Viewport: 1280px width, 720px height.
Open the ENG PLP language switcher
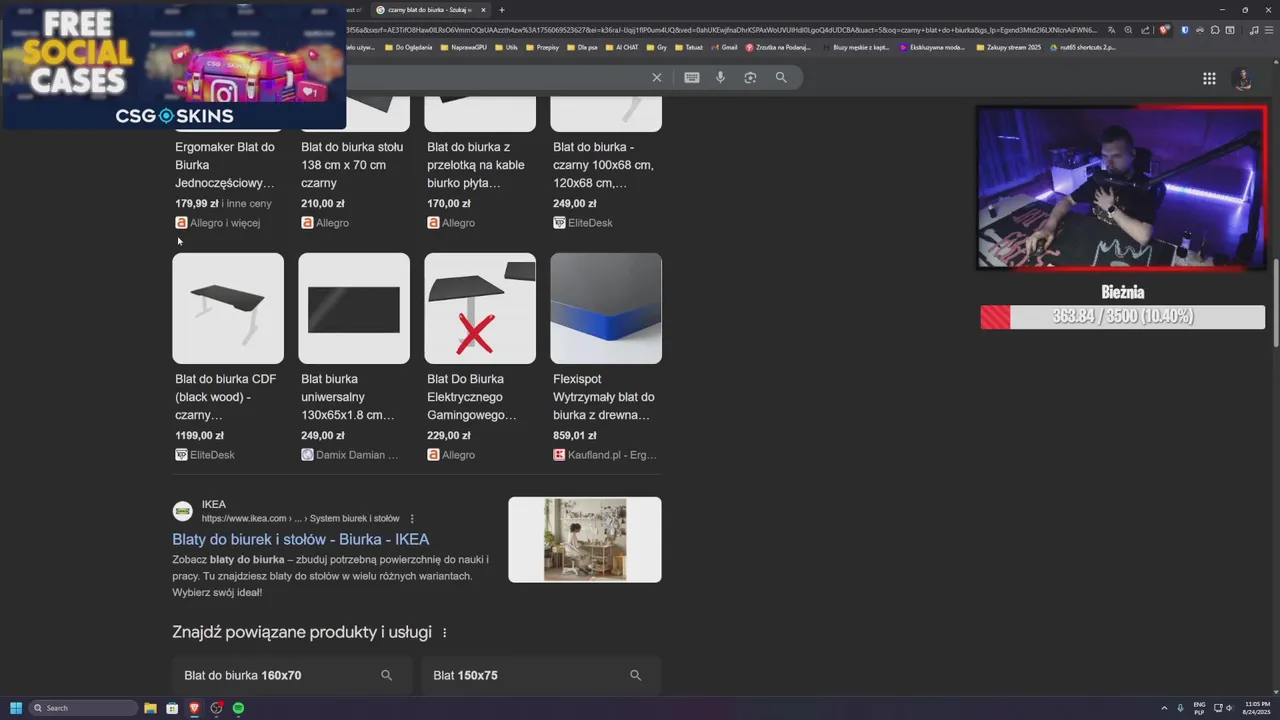[x=1199, y=708]
